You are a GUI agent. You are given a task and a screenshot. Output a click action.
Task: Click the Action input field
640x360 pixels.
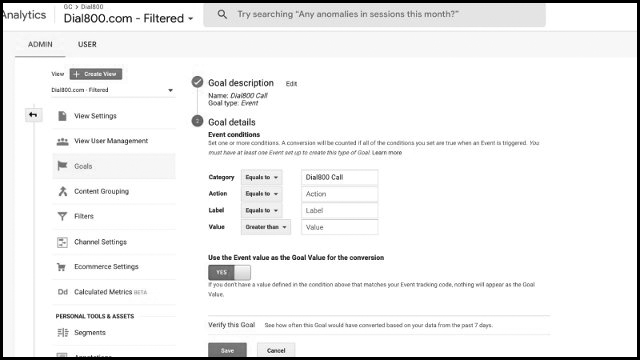click(x=340, y=194)
